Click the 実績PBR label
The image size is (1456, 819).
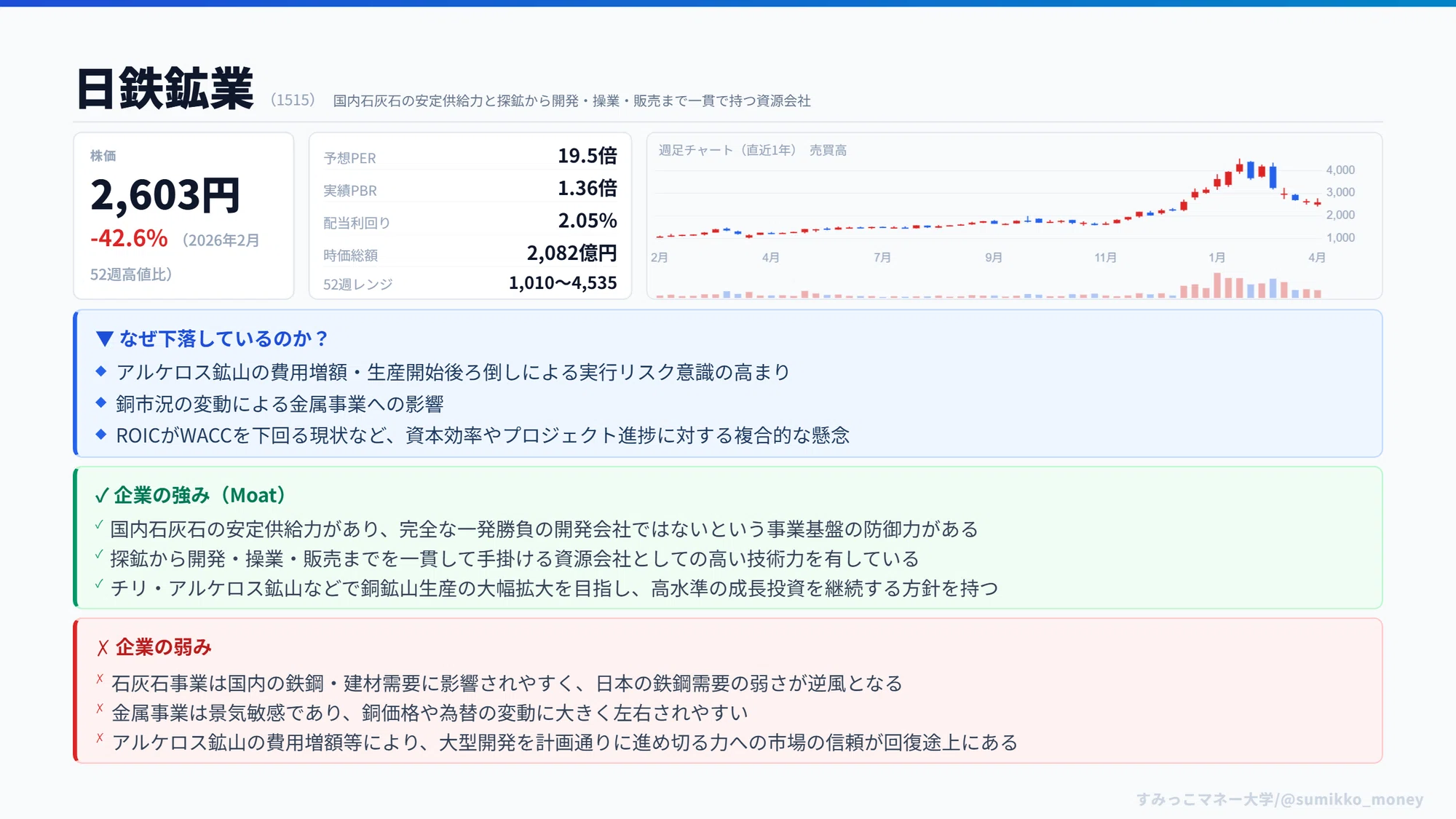coord(350,191)
